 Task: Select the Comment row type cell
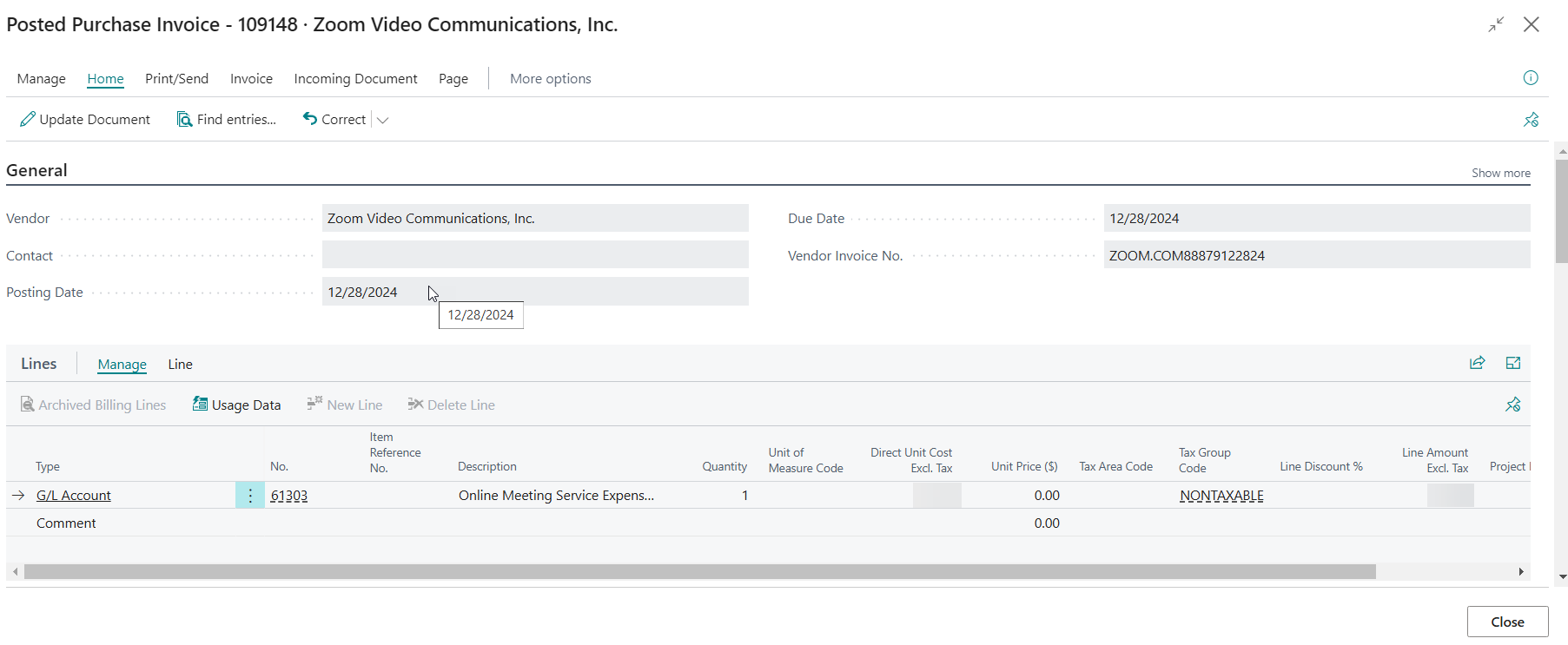(66, 523)
